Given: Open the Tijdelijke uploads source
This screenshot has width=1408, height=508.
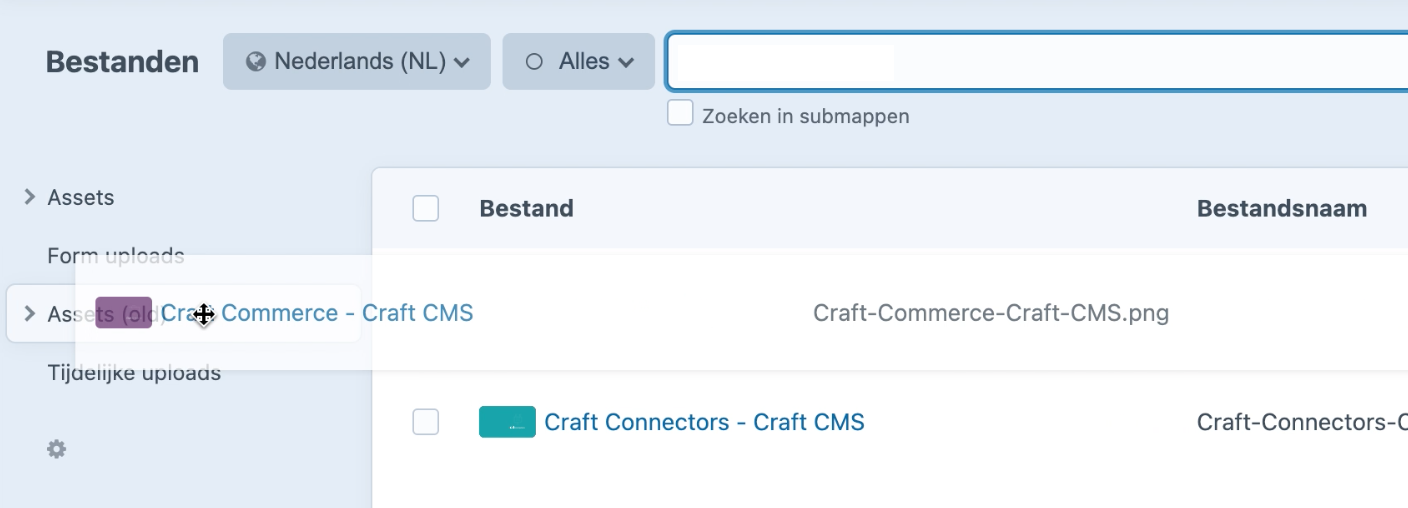Looking at the screenshot, I should click(134, 373).
